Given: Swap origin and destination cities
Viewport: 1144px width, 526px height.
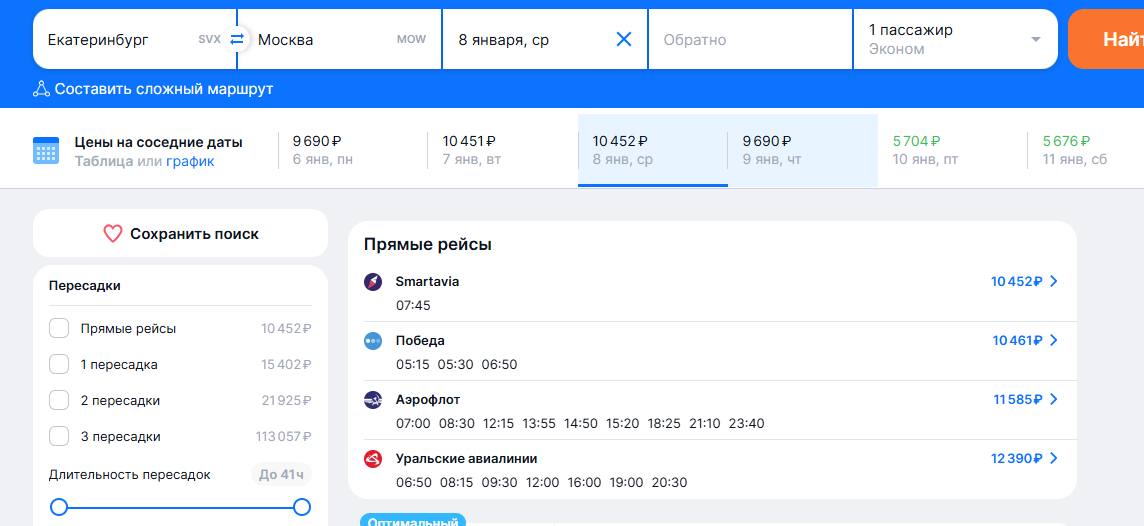Looking at the screenshot, I should 237,39.
